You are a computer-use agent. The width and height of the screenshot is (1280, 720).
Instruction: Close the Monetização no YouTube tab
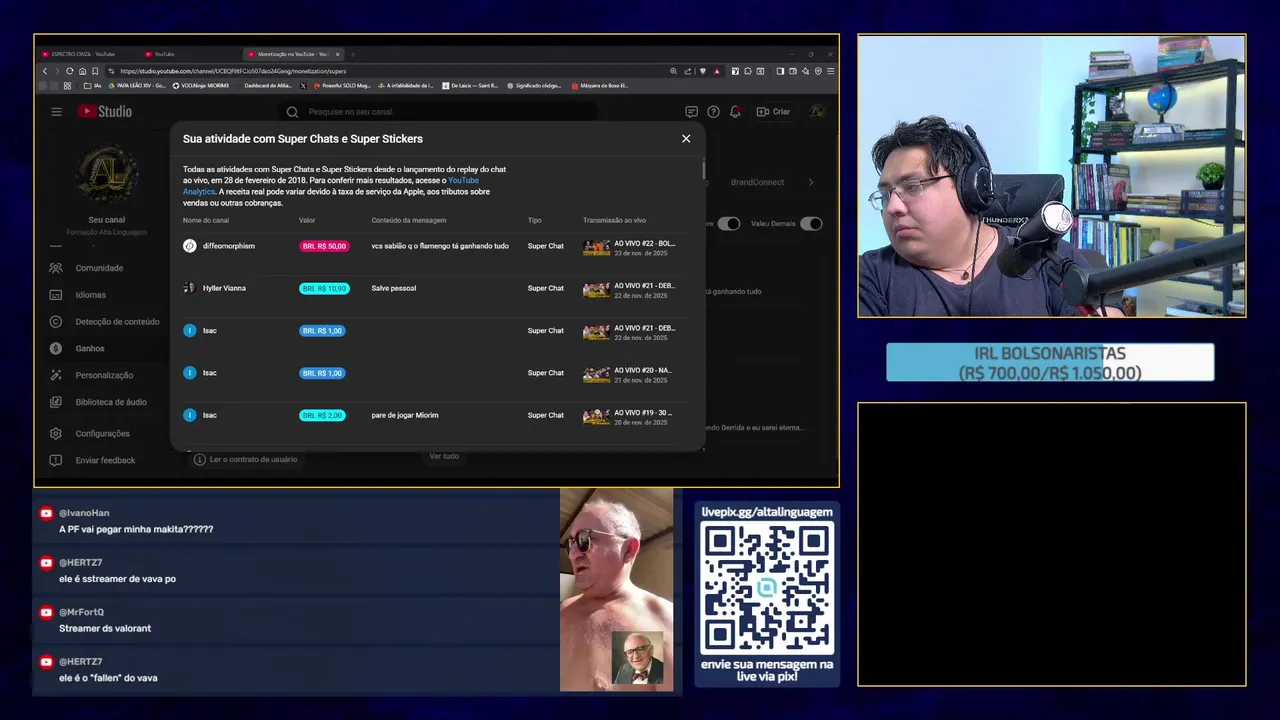click(338, 54)
